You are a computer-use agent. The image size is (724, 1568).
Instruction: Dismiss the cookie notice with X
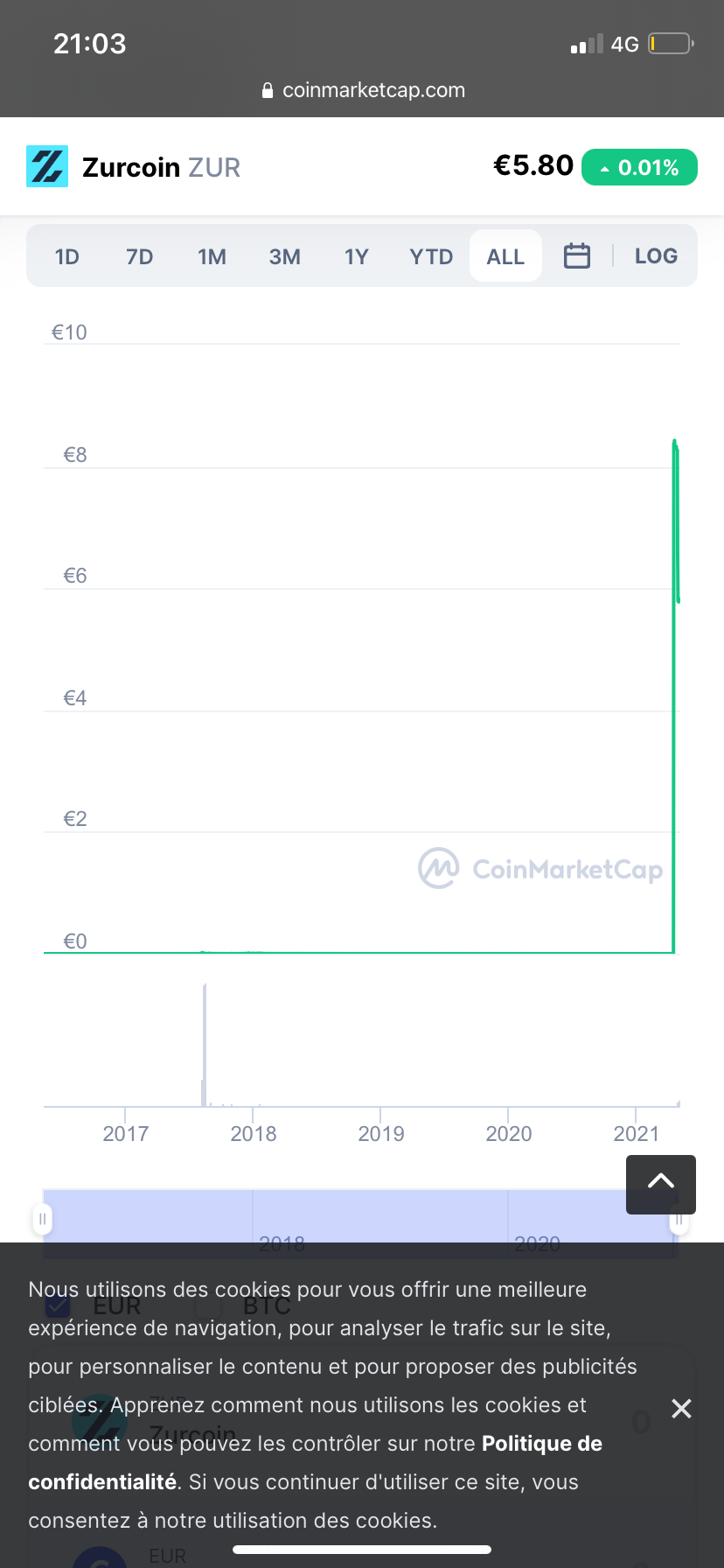(x=681, y=1408)
